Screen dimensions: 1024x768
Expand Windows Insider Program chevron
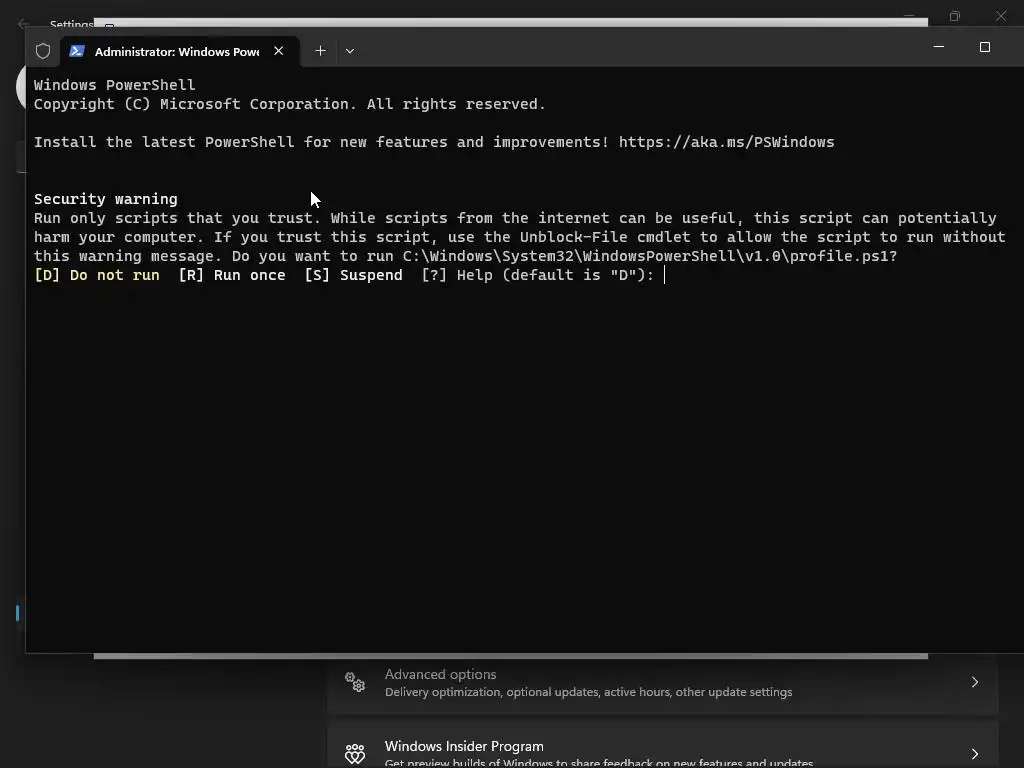click(x=974, y=754)
